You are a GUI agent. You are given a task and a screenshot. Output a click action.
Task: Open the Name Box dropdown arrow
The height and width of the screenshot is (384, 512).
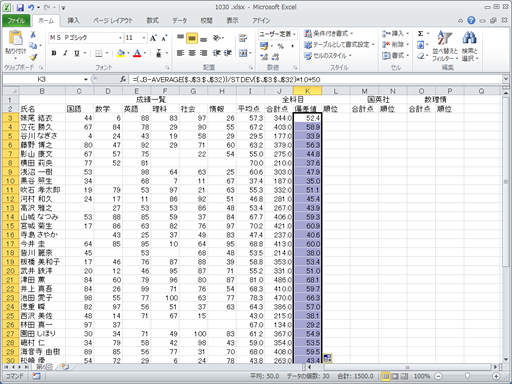(86, 79)
